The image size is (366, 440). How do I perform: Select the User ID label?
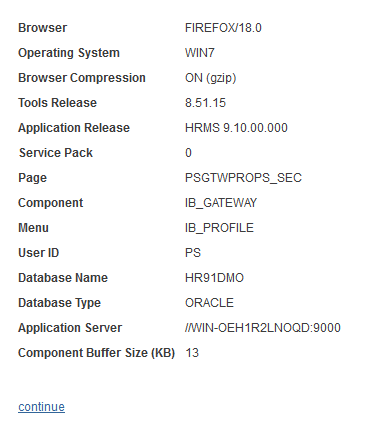(x=39, y=253)
